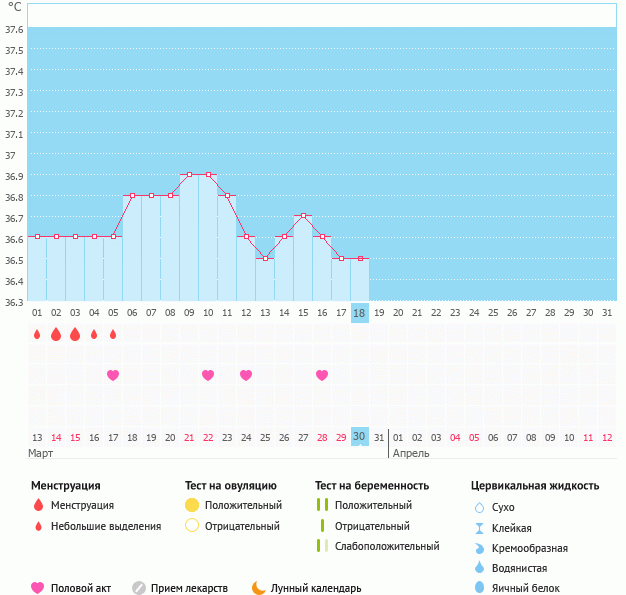
Task: Click the negative ovulation test circle icon
Action: [x=192, y=526]
